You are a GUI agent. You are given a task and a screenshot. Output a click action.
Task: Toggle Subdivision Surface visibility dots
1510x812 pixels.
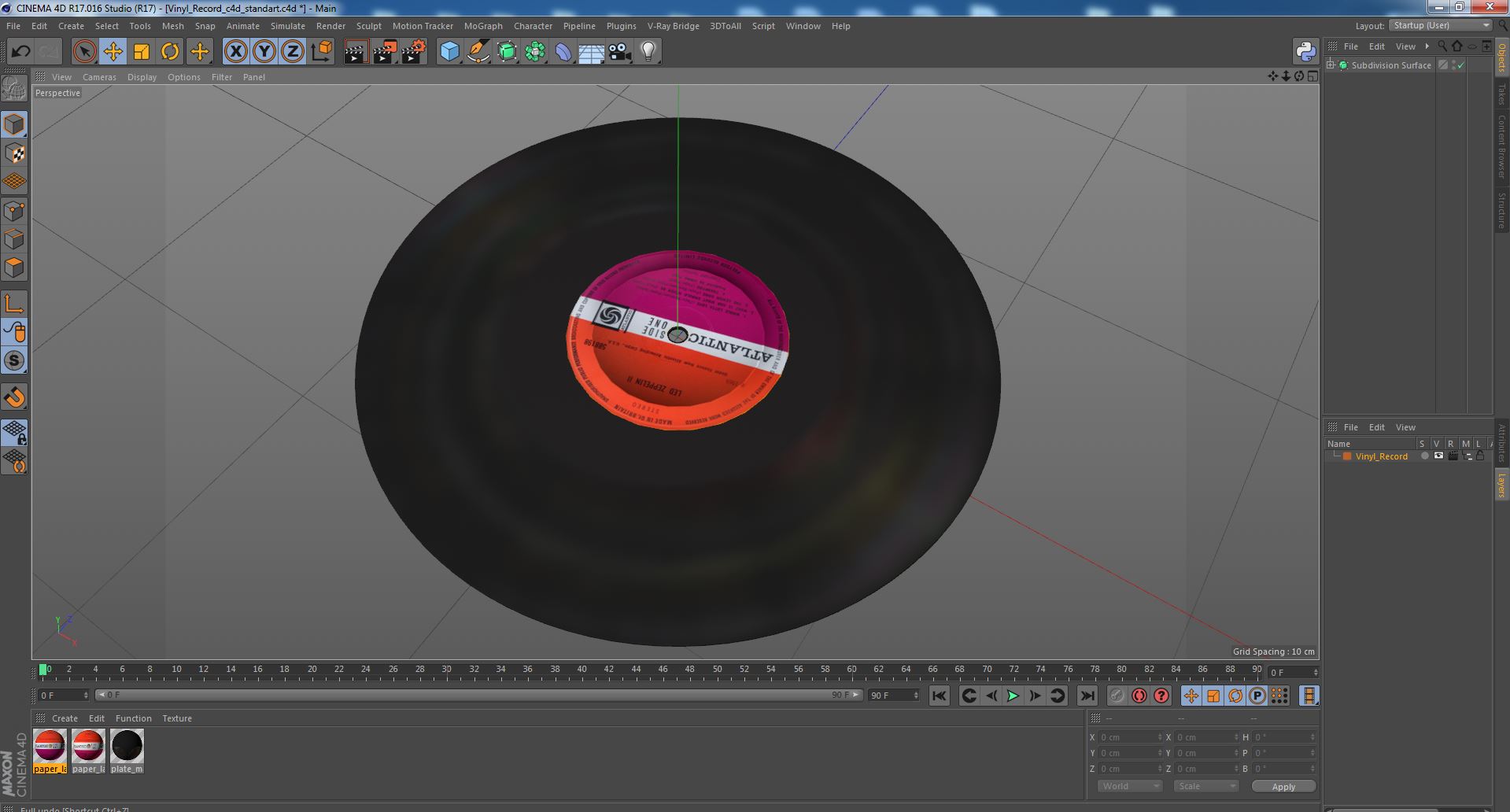[1453, 65]
